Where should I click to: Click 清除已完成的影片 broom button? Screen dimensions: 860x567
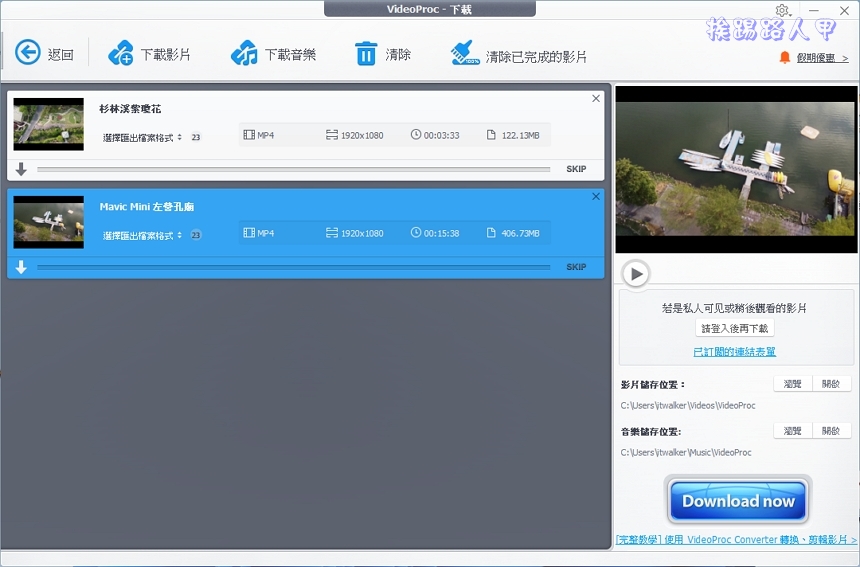[518, 54]
